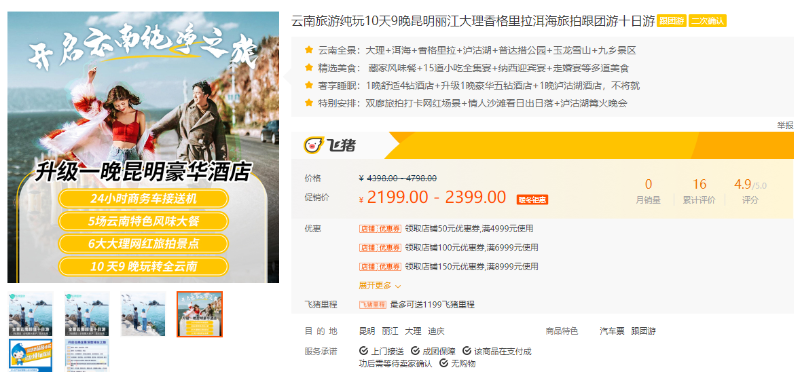Click the 成团保障 checkmark icon
Screen dimensions: 800x372
pos(415,351)
